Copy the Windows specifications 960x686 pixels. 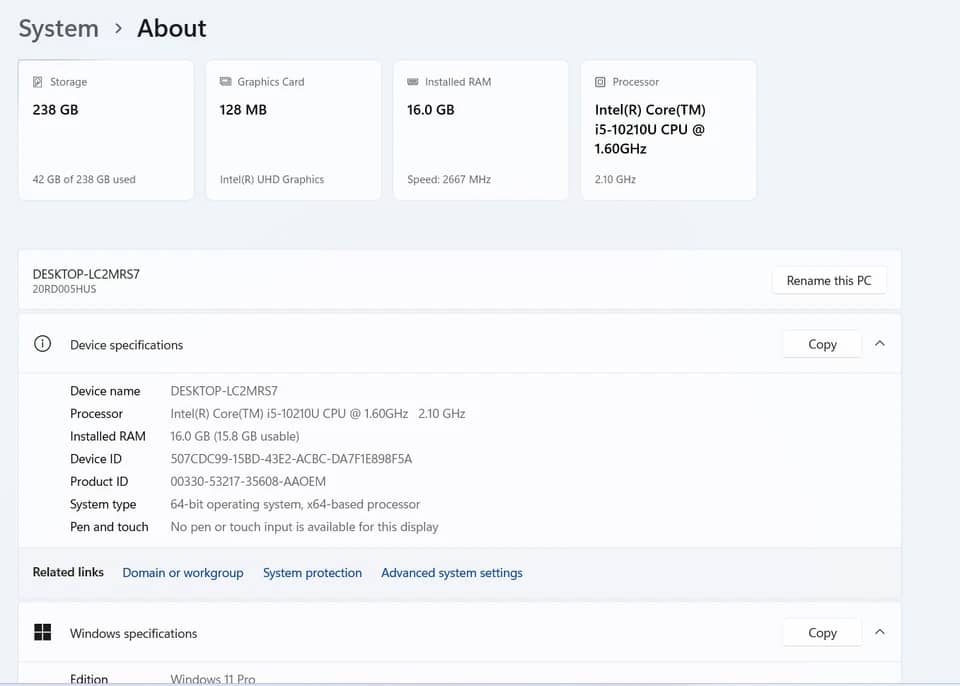(822, 633)
